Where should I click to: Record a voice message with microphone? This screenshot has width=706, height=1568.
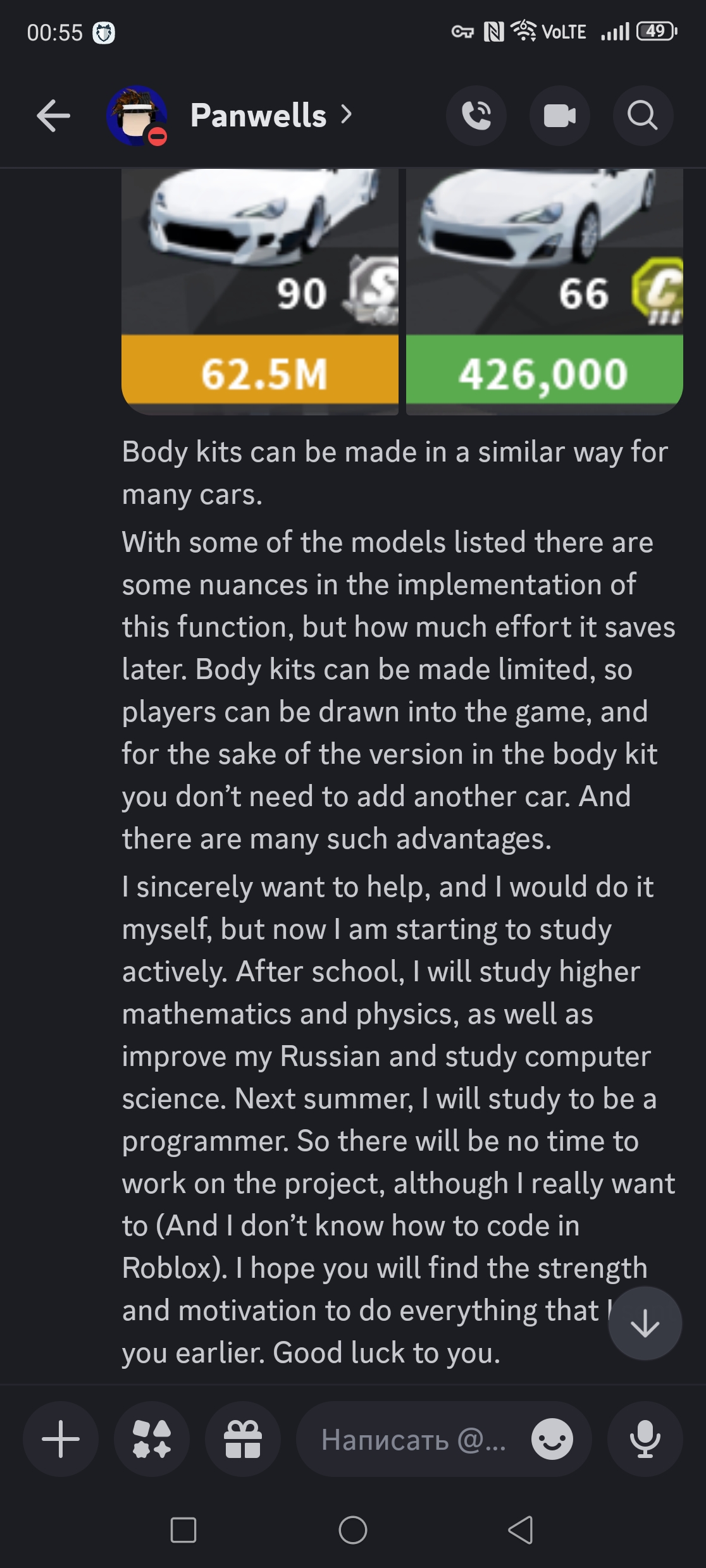pos(645,1439)
